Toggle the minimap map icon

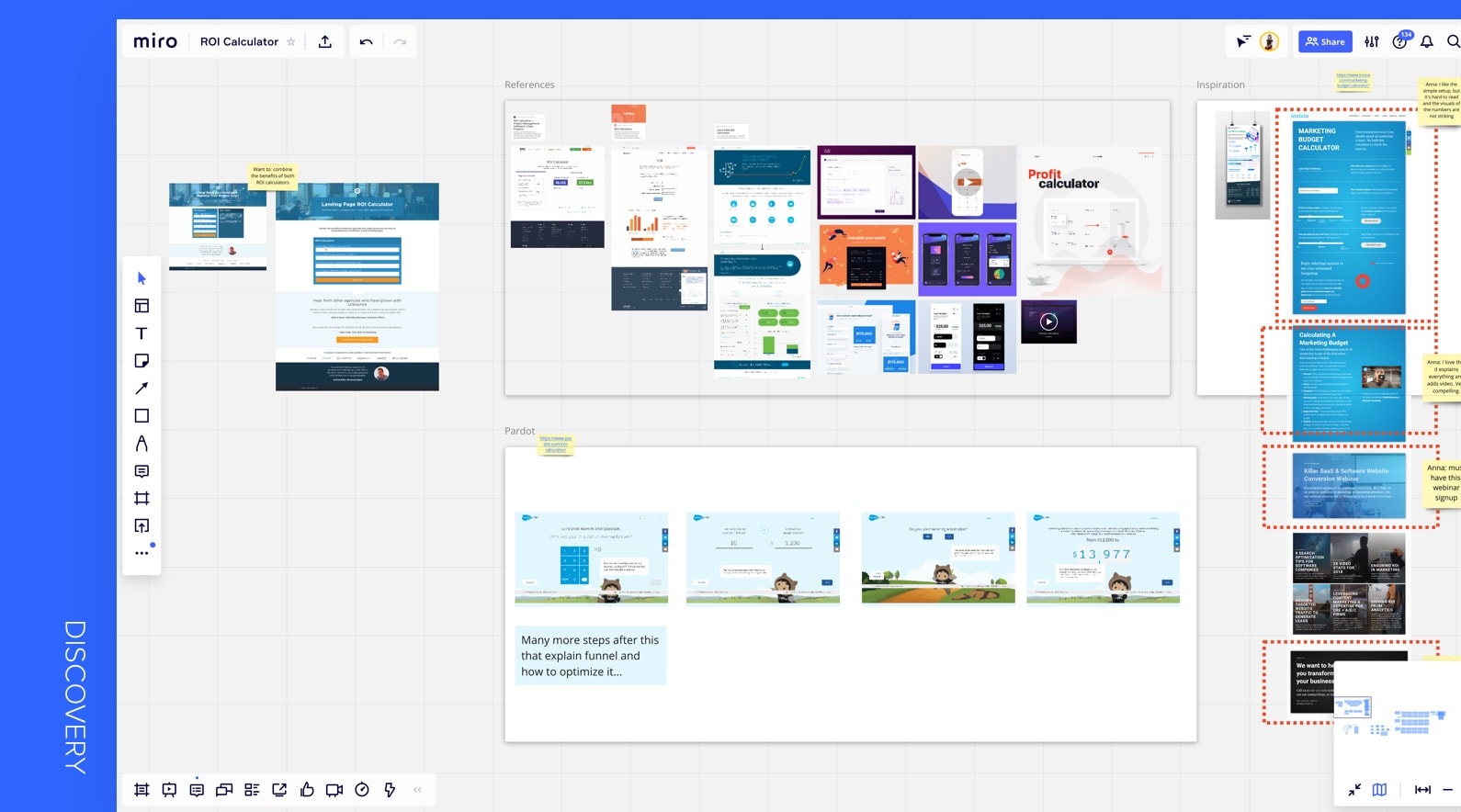point(1379,790)
